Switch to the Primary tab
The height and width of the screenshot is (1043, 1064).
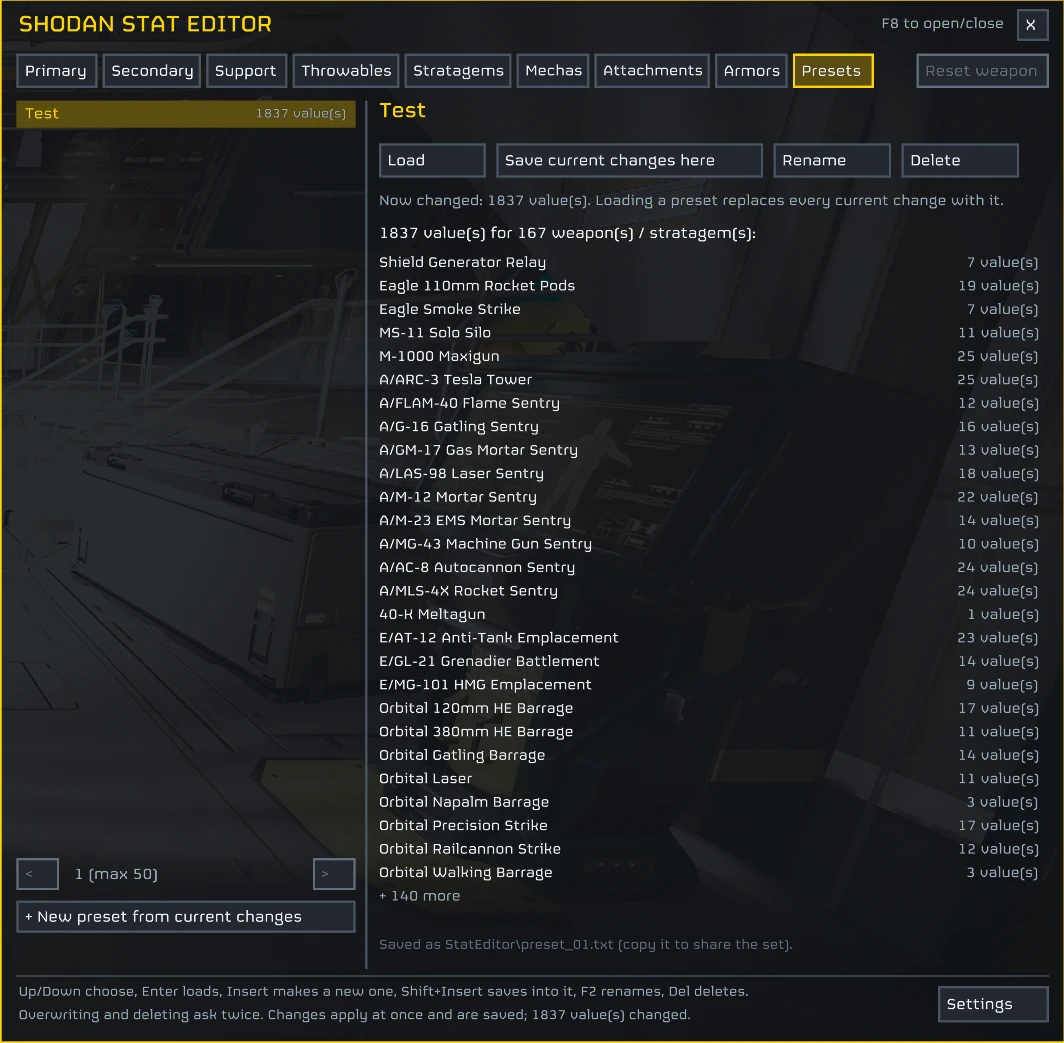click(x=56, y=71)
